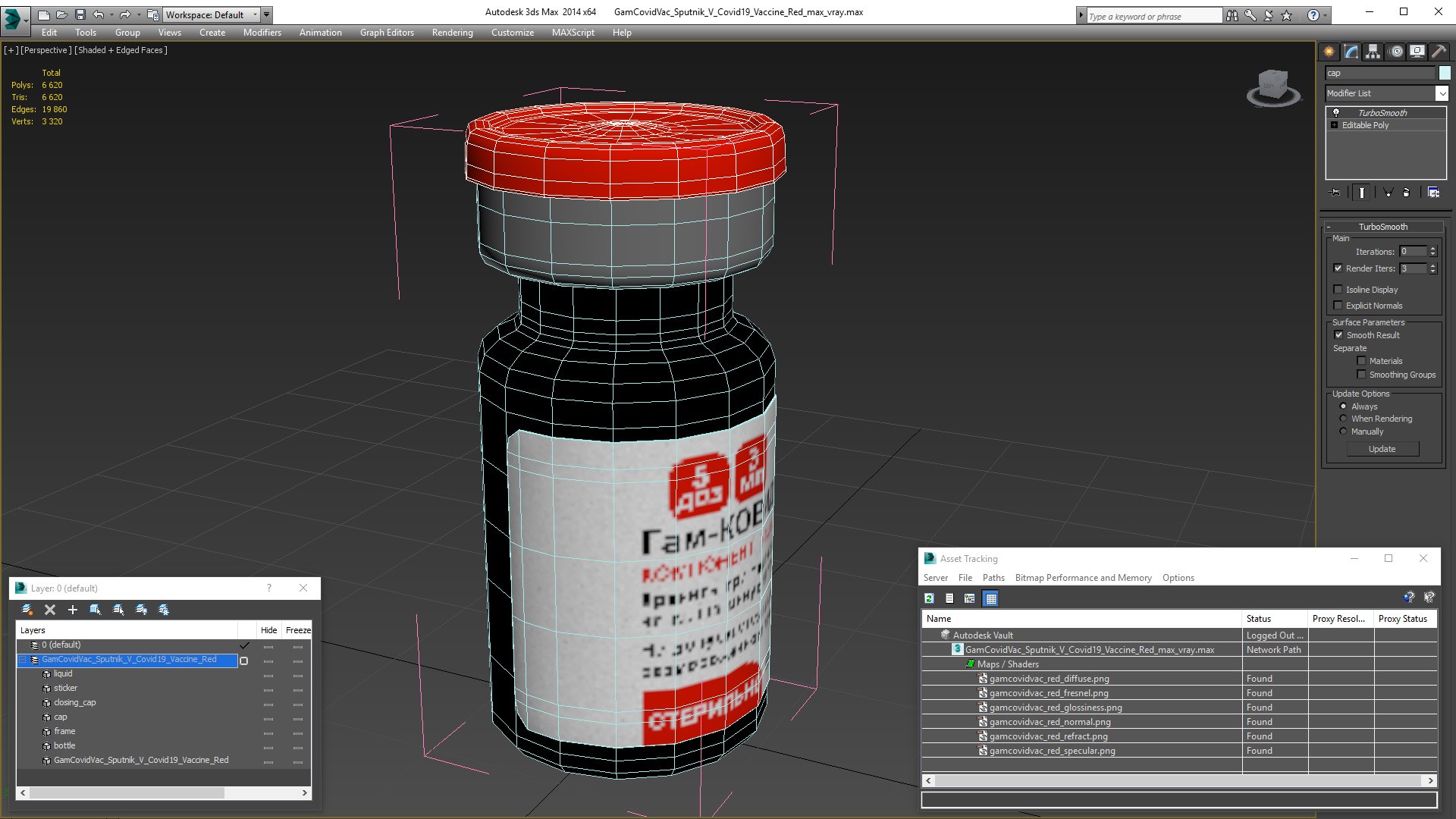The height and width of the screenshot is (819, 1456).
Task: Open the Display command panel tab
Action: pyautogui.click(x=1417, y=52)
